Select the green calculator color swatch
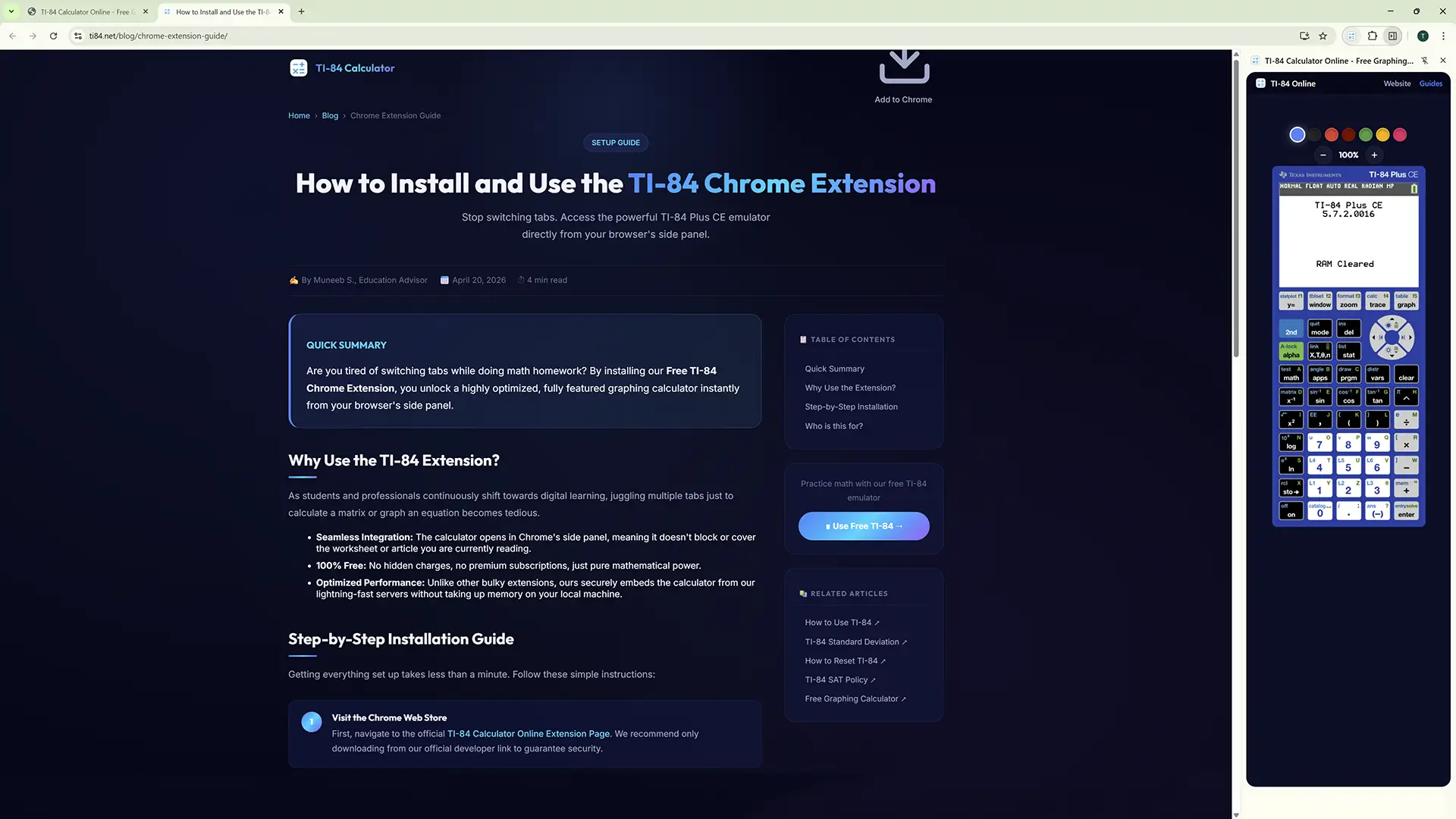This screenshot has width=1456, height=819. [1366, 135]
